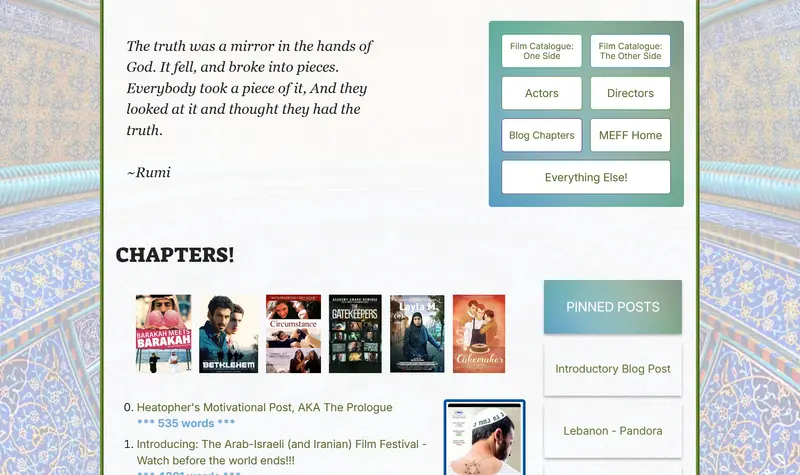Click the '*** 535 words ***' text
Image resolution: width=800 pixels, height=475 pixels.
pyautogui.click(x=186, y=423)
